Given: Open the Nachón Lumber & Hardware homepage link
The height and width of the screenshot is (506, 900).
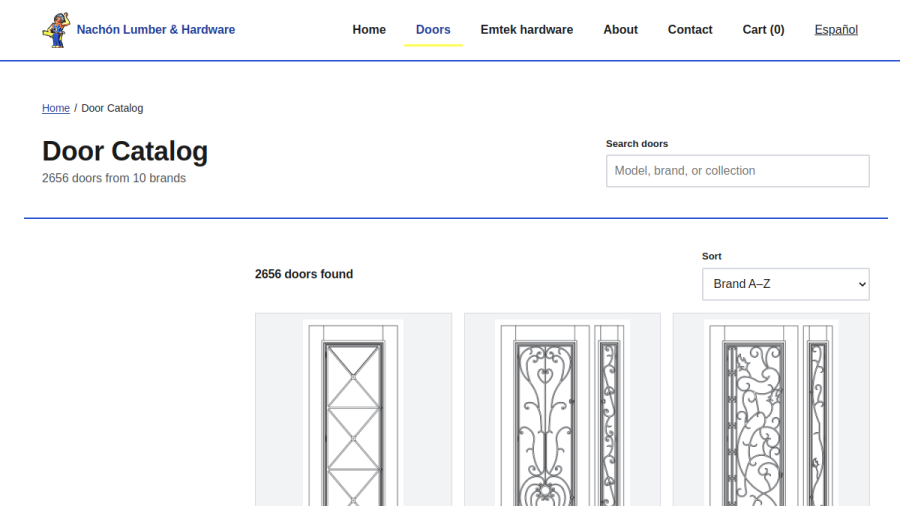Looking at the screenshot, I should [138, 30].
